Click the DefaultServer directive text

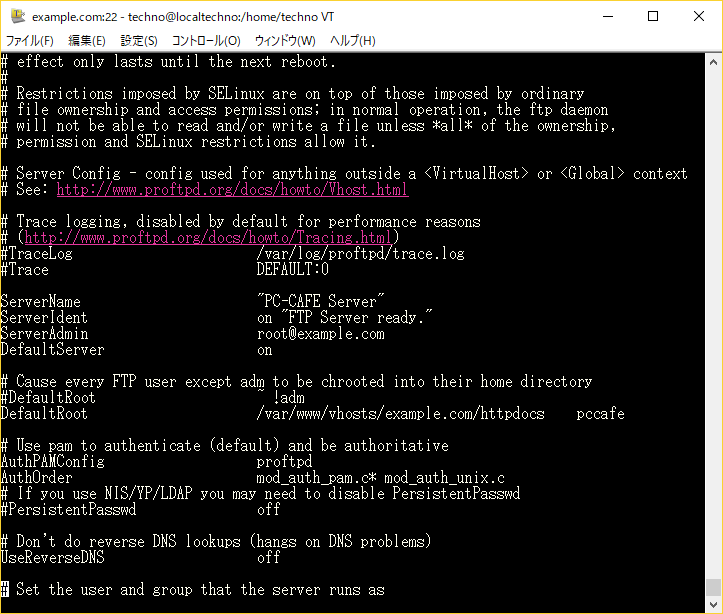coord(52,349)
